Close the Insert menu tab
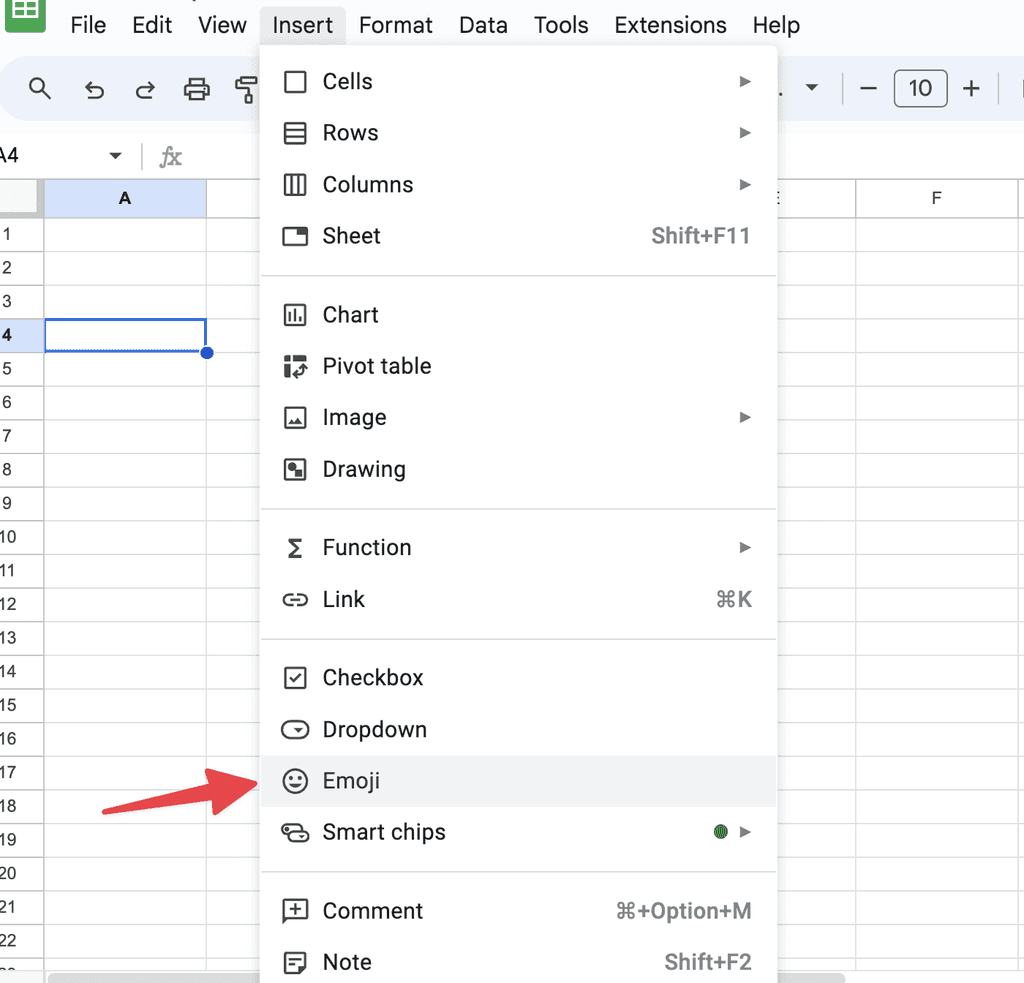 (302, 25)
